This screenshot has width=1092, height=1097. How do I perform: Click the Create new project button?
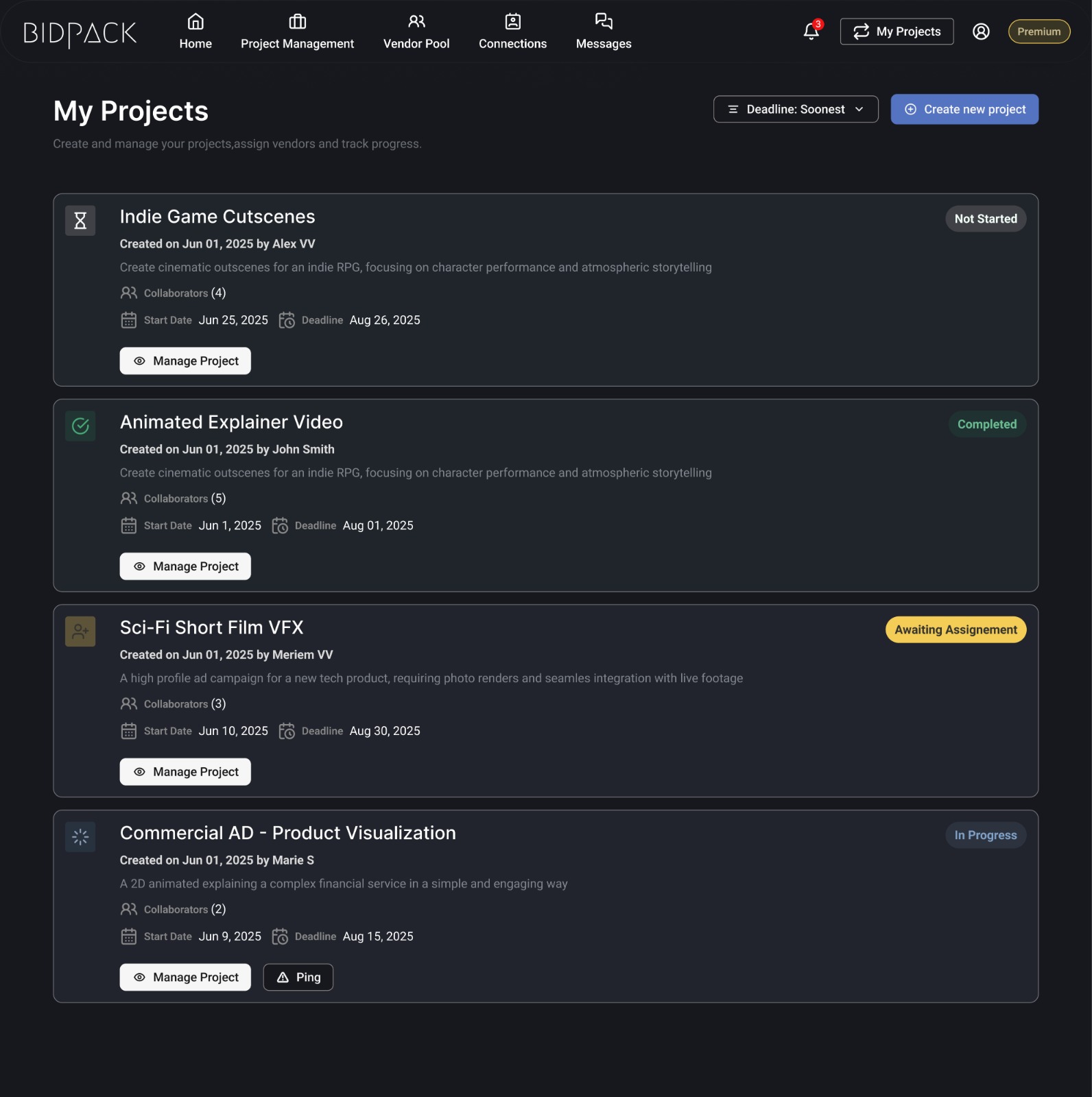pos(964,110)
